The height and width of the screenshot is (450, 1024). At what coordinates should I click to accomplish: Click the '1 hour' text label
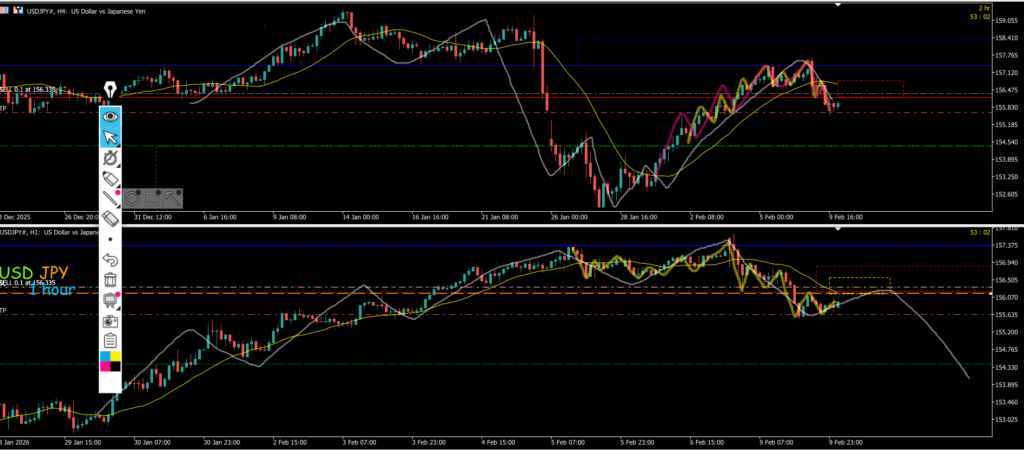point(54,289)
